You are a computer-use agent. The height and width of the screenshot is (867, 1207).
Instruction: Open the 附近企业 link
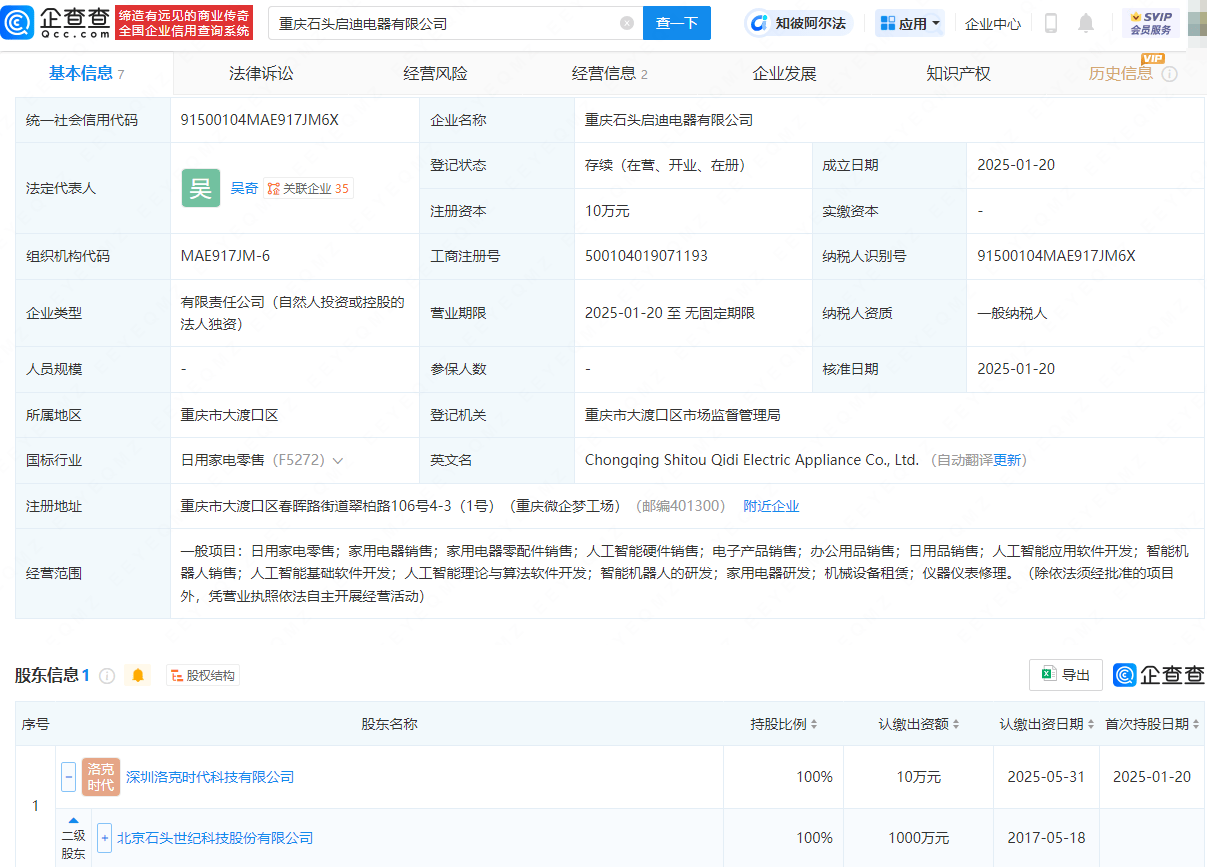pyautogui.click(x=770, y=506)
